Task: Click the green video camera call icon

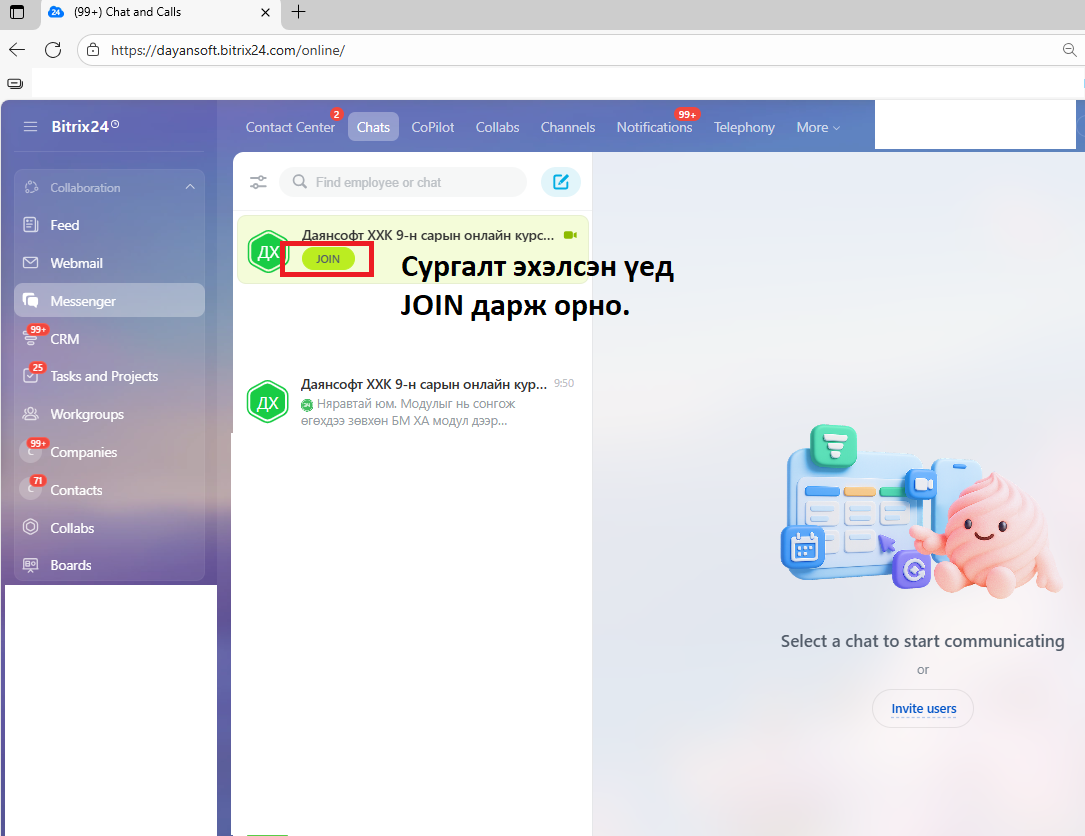Action: 570,235
